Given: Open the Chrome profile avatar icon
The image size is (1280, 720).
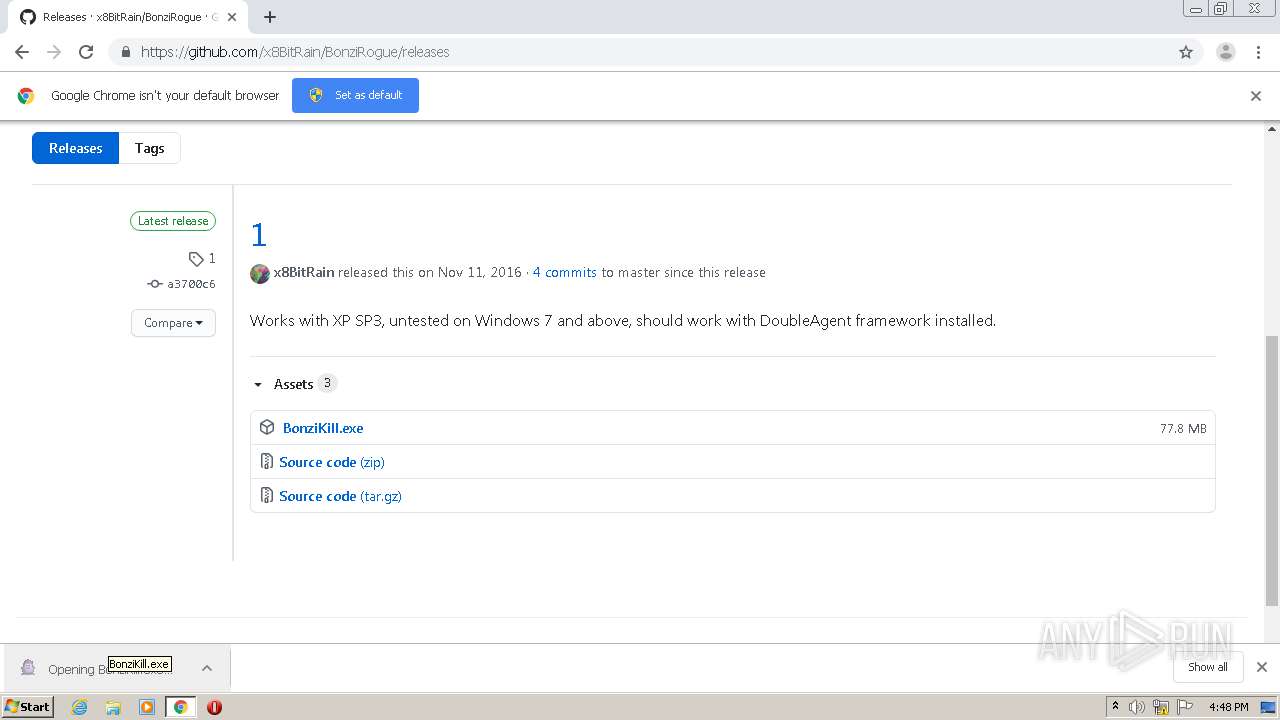Looking at the screenshot, I should coord(1226,52).
